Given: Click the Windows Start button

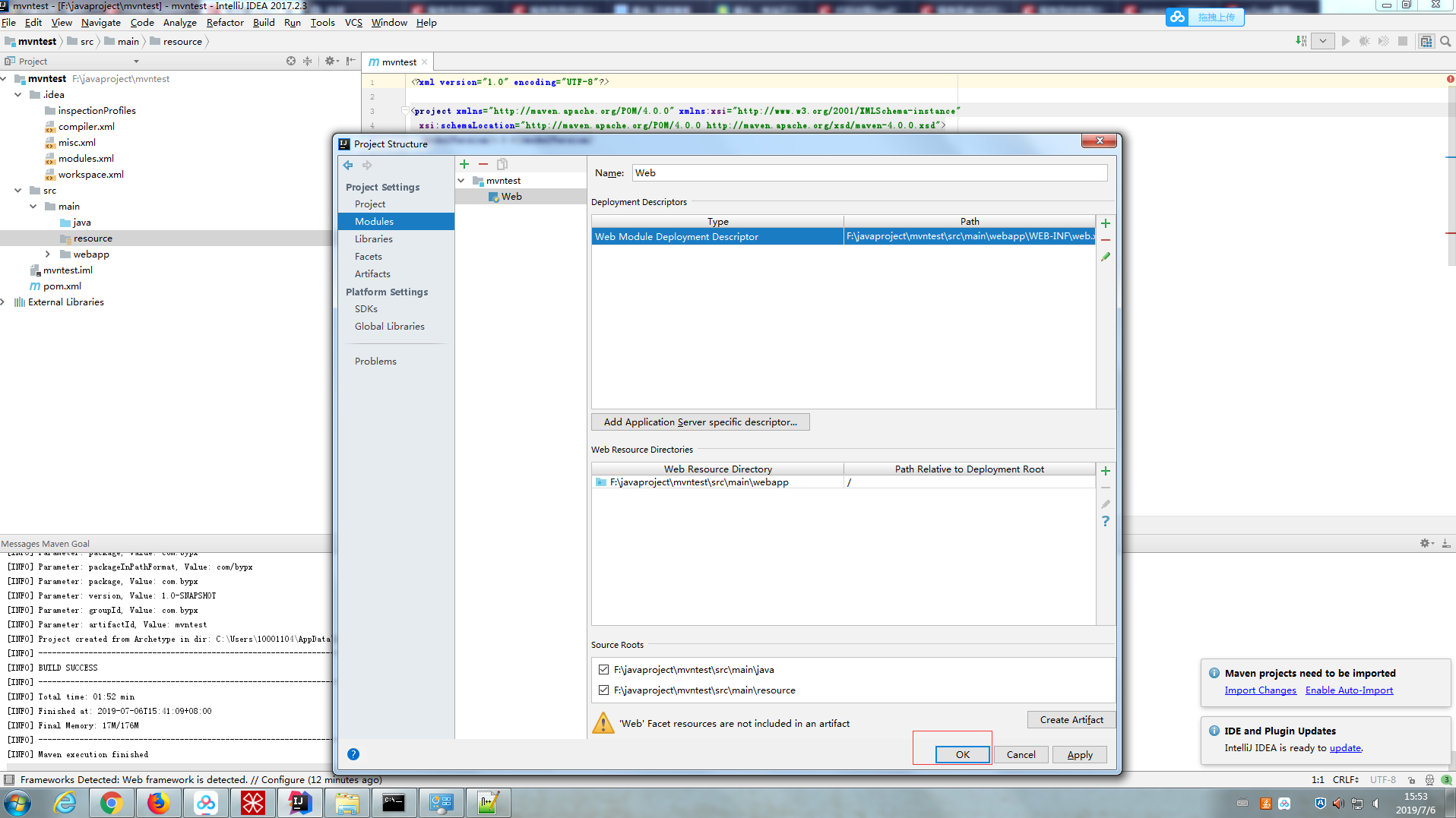Looking at the screenshot, I should (x=17, y=803).
